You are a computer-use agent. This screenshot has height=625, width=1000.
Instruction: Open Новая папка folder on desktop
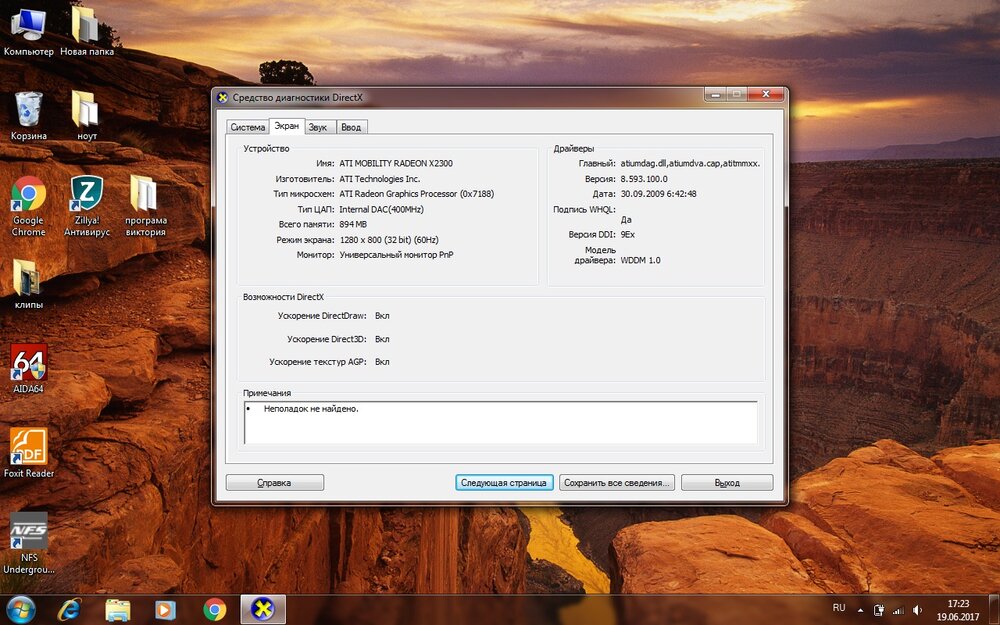point(86,25)
